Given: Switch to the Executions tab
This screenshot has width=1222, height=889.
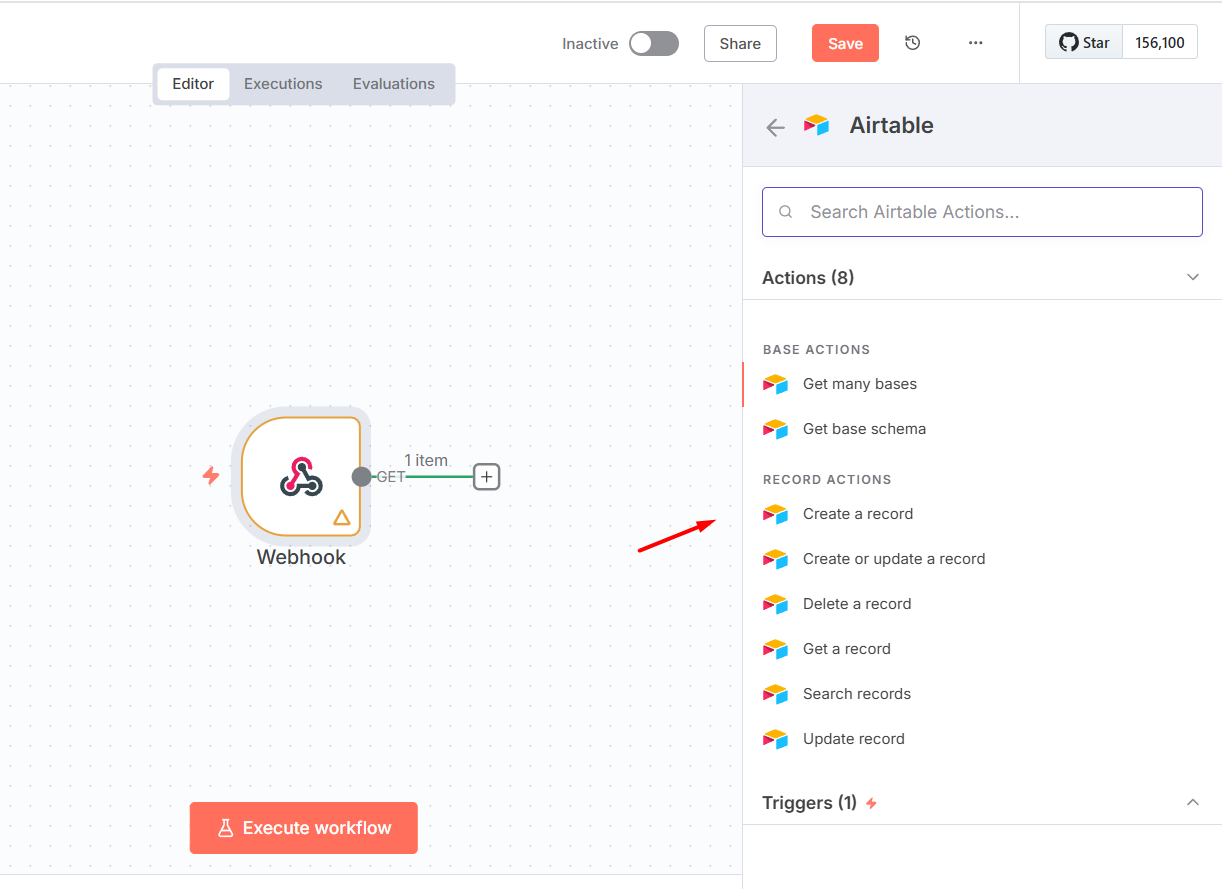Looking at the screenshot, I should (x=282, y=84).
